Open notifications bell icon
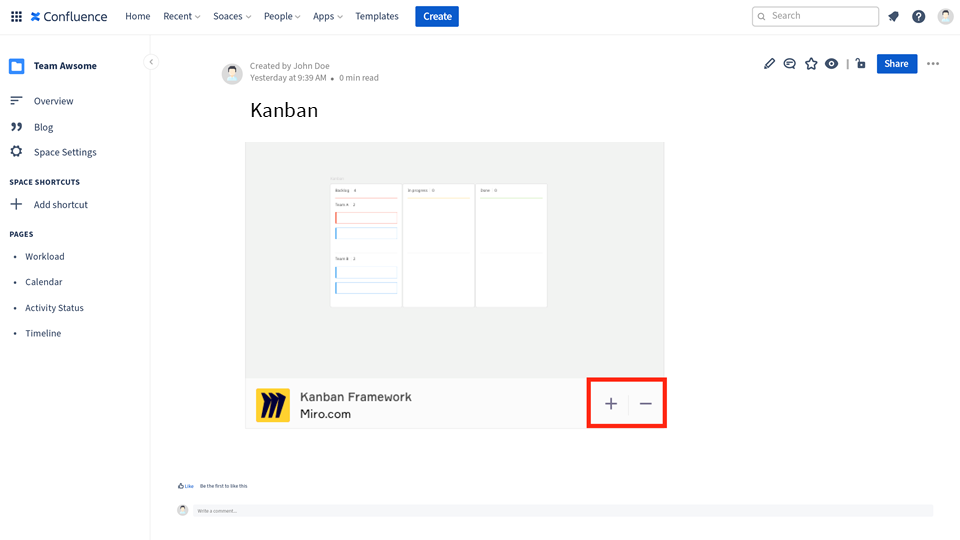Image resolution: width=960 pixels, height=540 pixels. pos(893,17)
